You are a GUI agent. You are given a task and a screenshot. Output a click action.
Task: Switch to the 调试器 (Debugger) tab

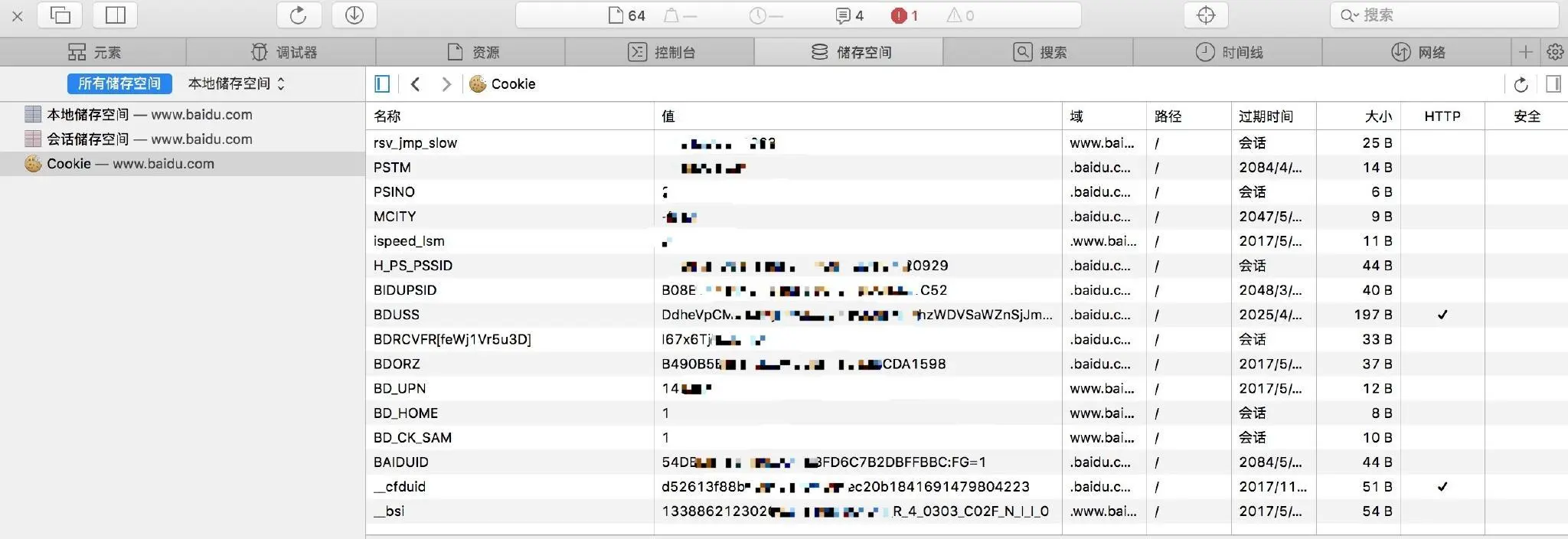281,52
